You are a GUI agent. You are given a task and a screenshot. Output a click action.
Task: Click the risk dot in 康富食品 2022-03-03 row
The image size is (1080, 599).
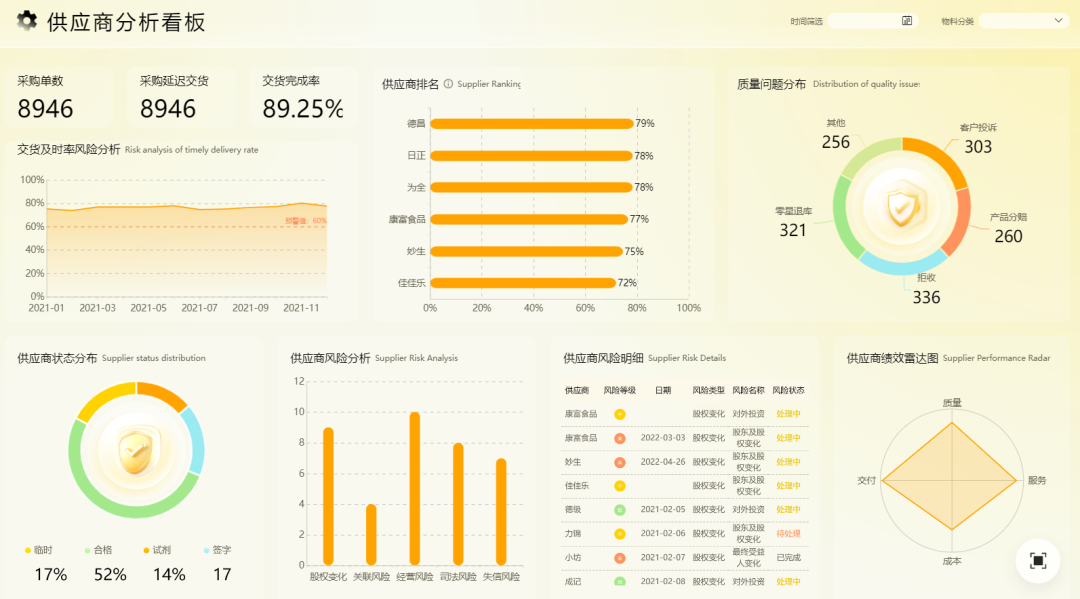point(620,438)
